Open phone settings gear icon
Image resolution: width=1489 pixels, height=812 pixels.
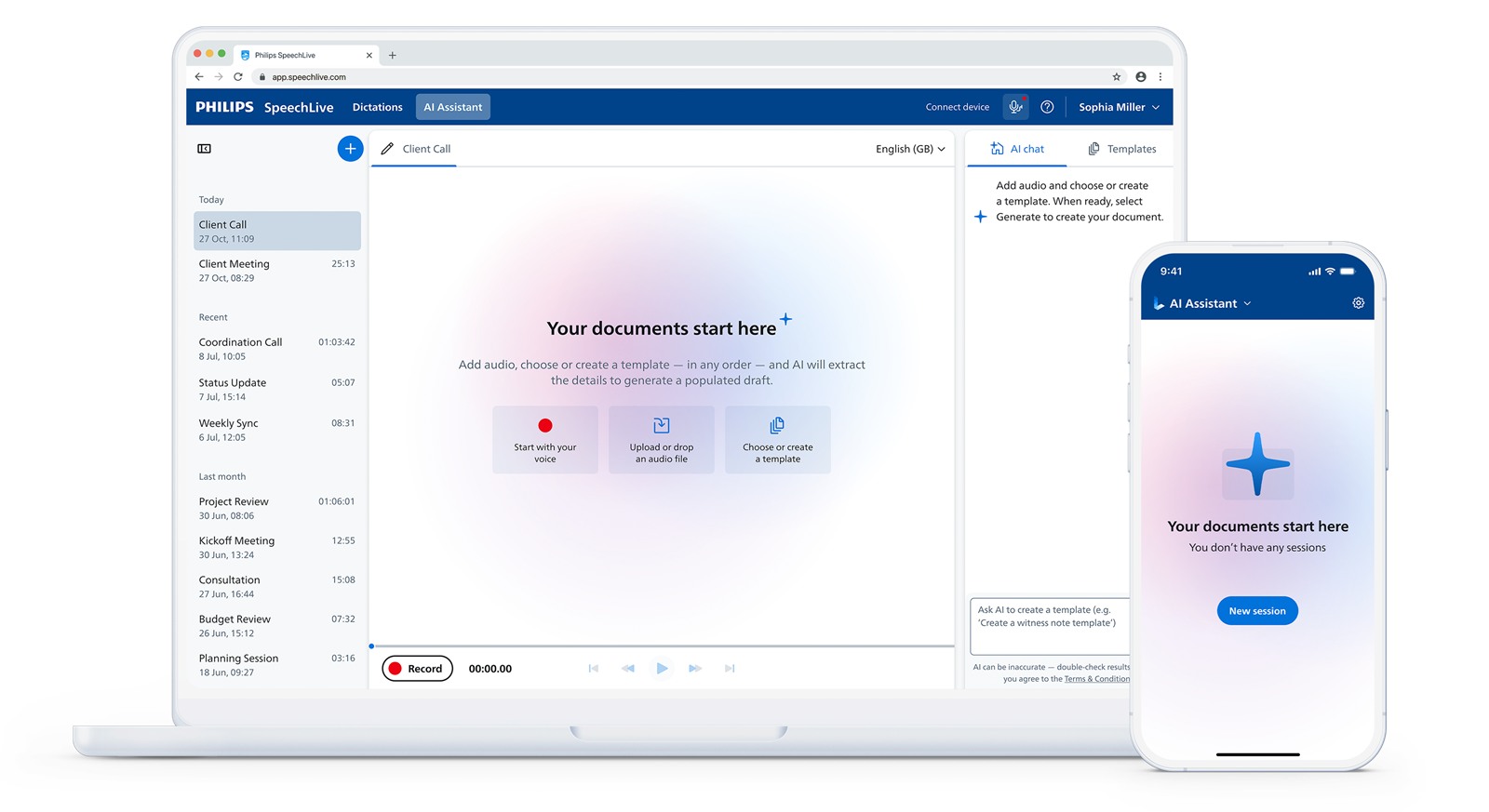1359,303
